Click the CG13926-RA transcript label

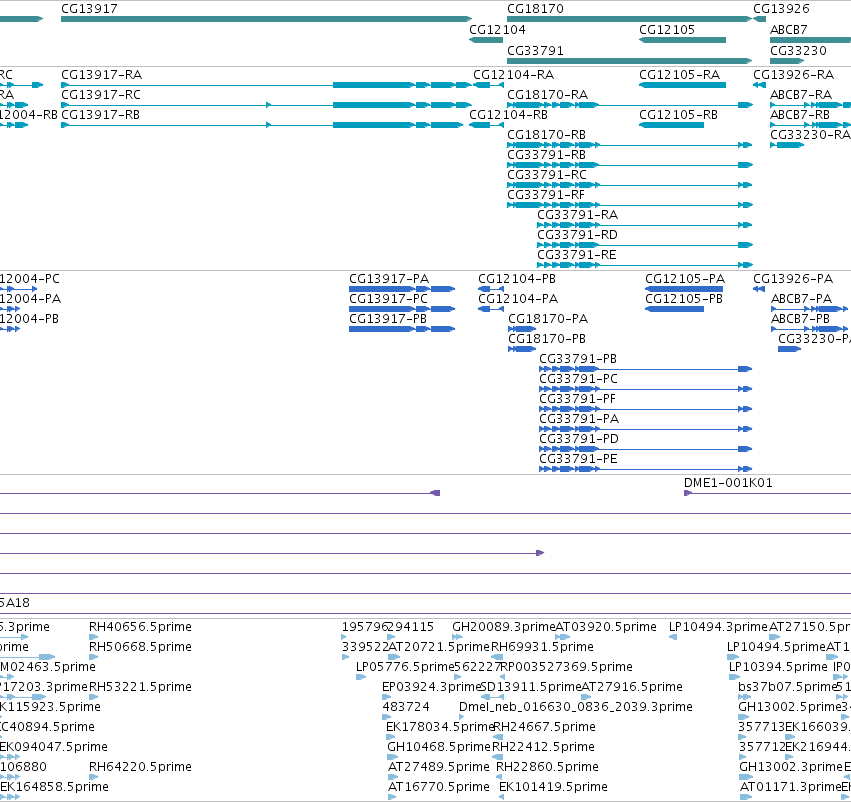coord(793,75)
